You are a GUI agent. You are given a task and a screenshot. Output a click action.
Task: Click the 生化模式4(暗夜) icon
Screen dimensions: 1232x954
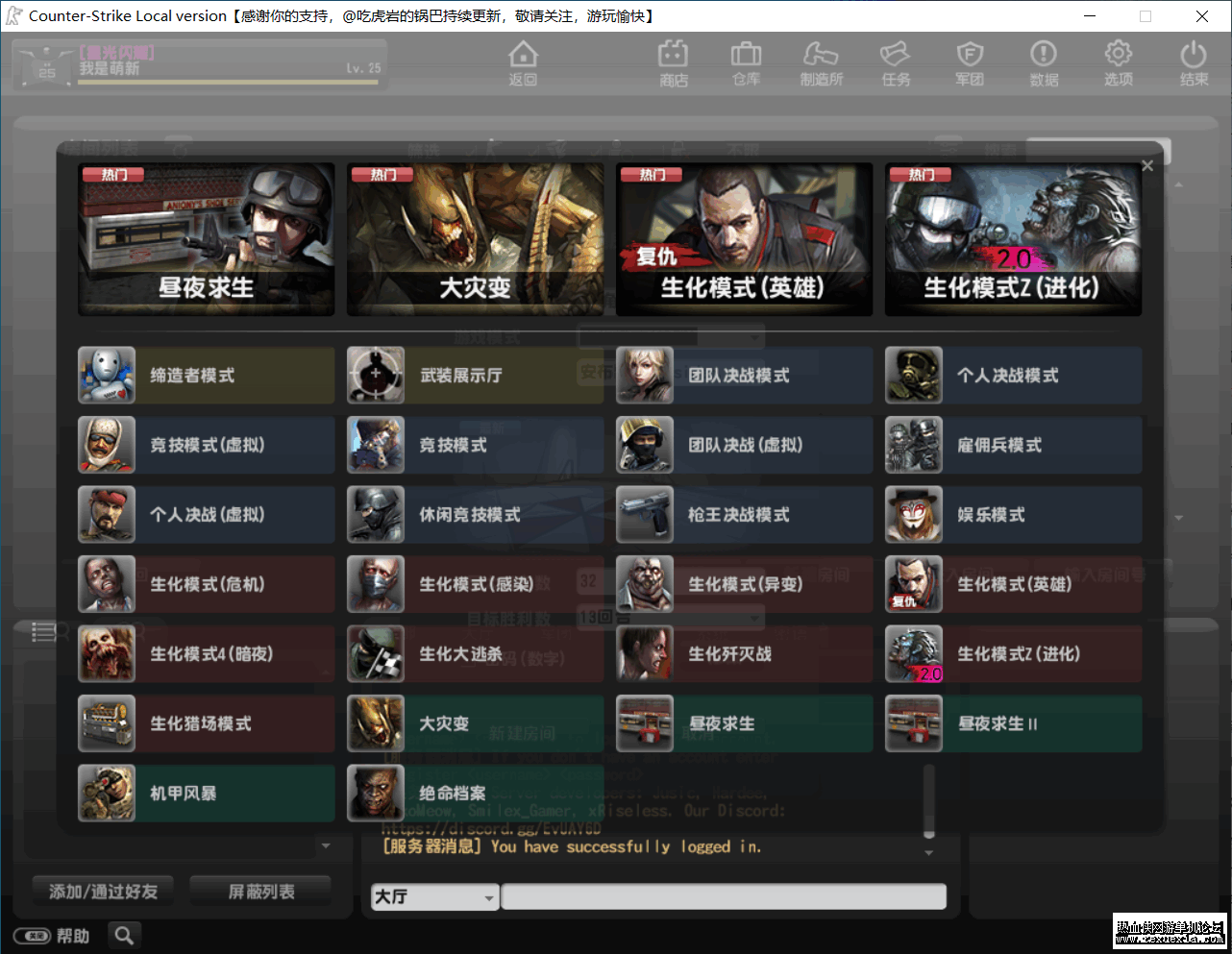[x=107, y=654]
